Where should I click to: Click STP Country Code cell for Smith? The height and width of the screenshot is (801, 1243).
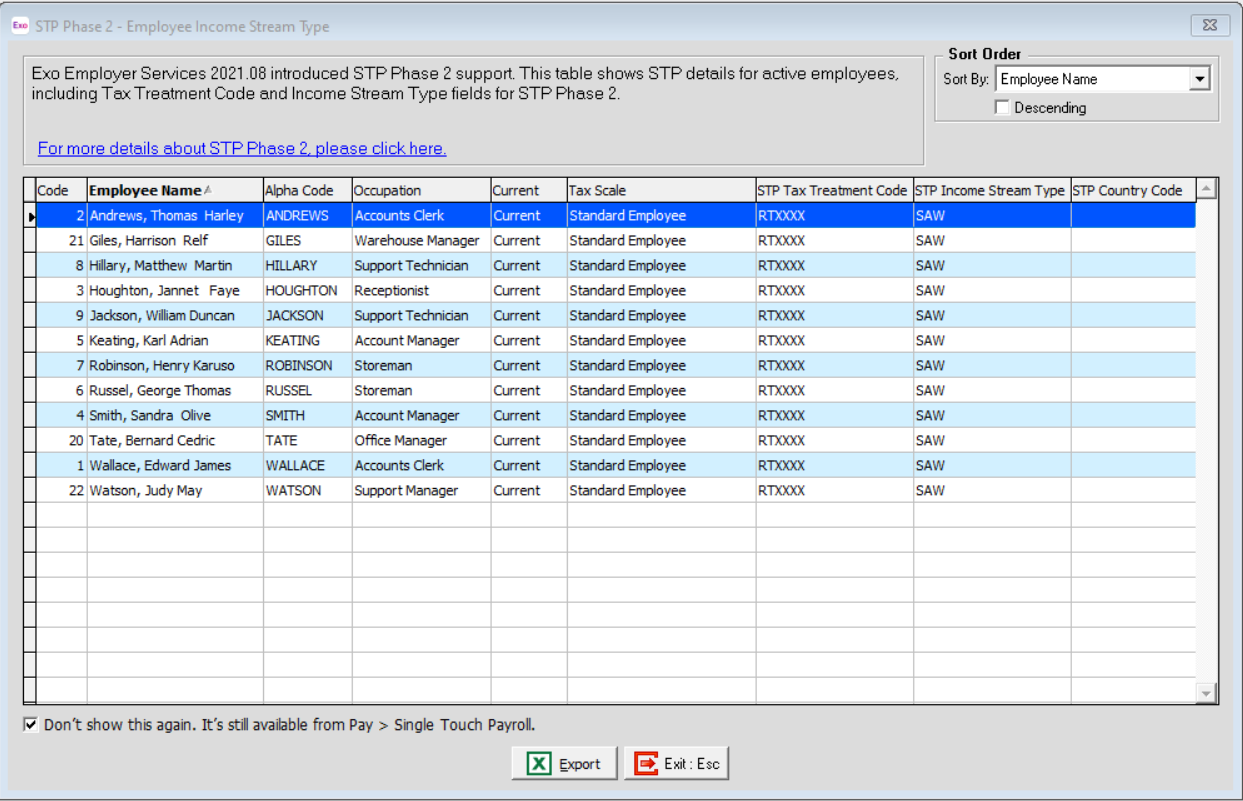pyautogui.click(x=1132, y=416)
